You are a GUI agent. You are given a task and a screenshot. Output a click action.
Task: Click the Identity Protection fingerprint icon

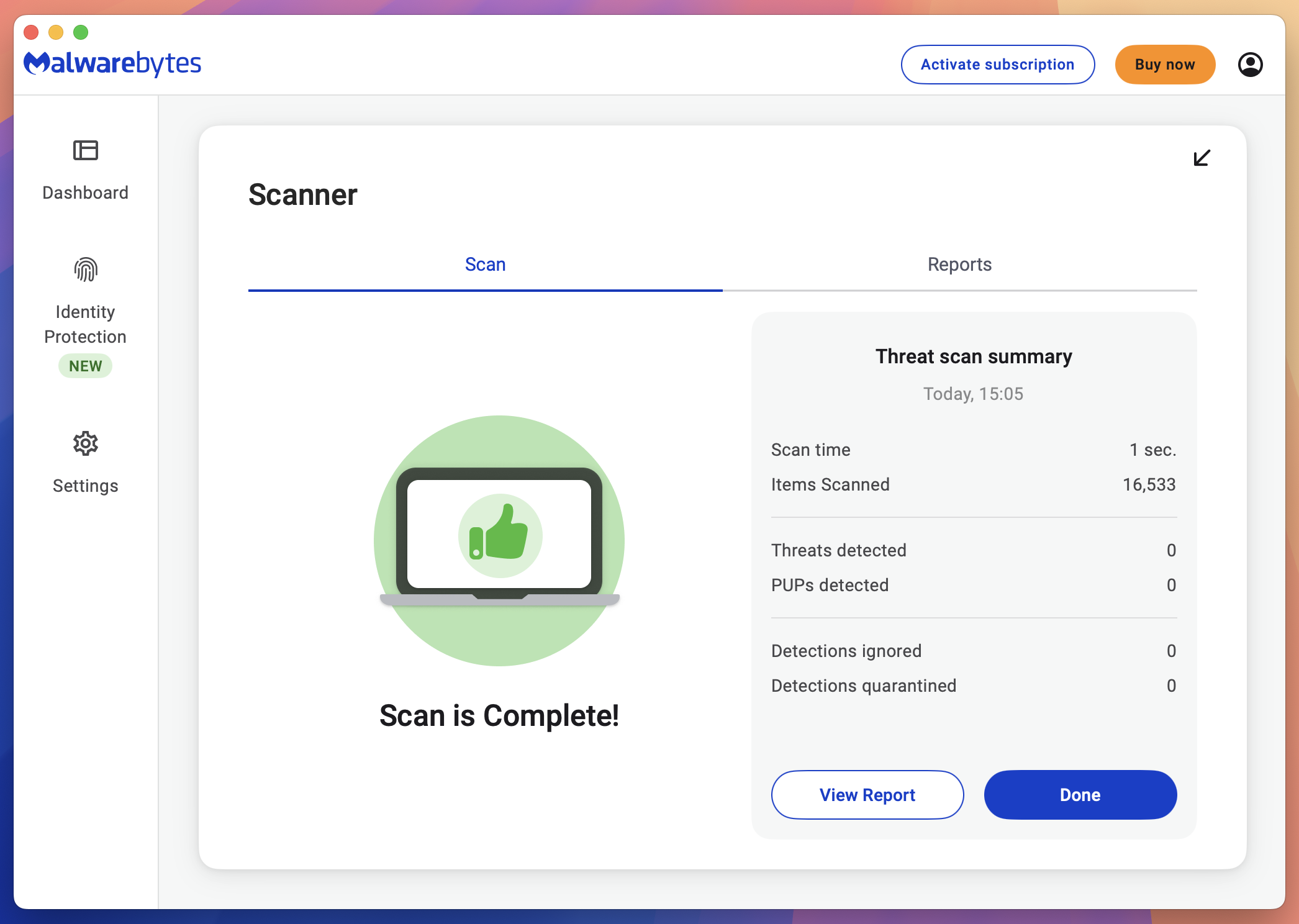click(x=86, y=269)
